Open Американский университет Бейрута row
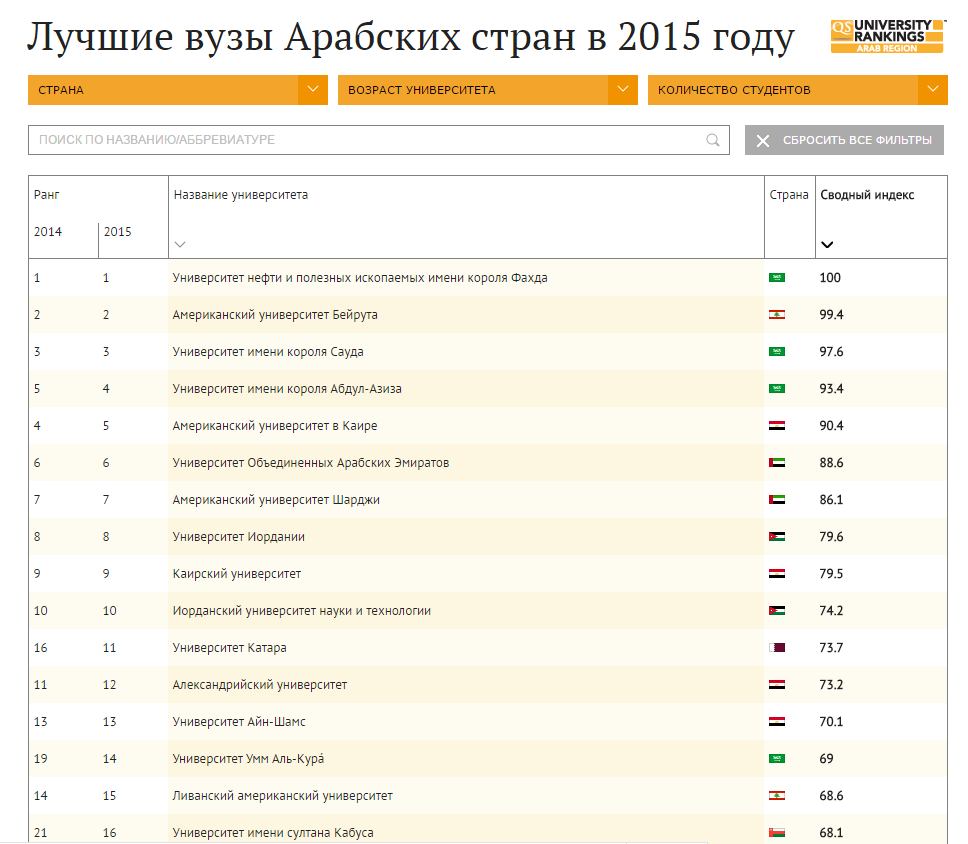The width and height of the screenshot is (968, 844). pyautogui.click(x=275, y=315)
